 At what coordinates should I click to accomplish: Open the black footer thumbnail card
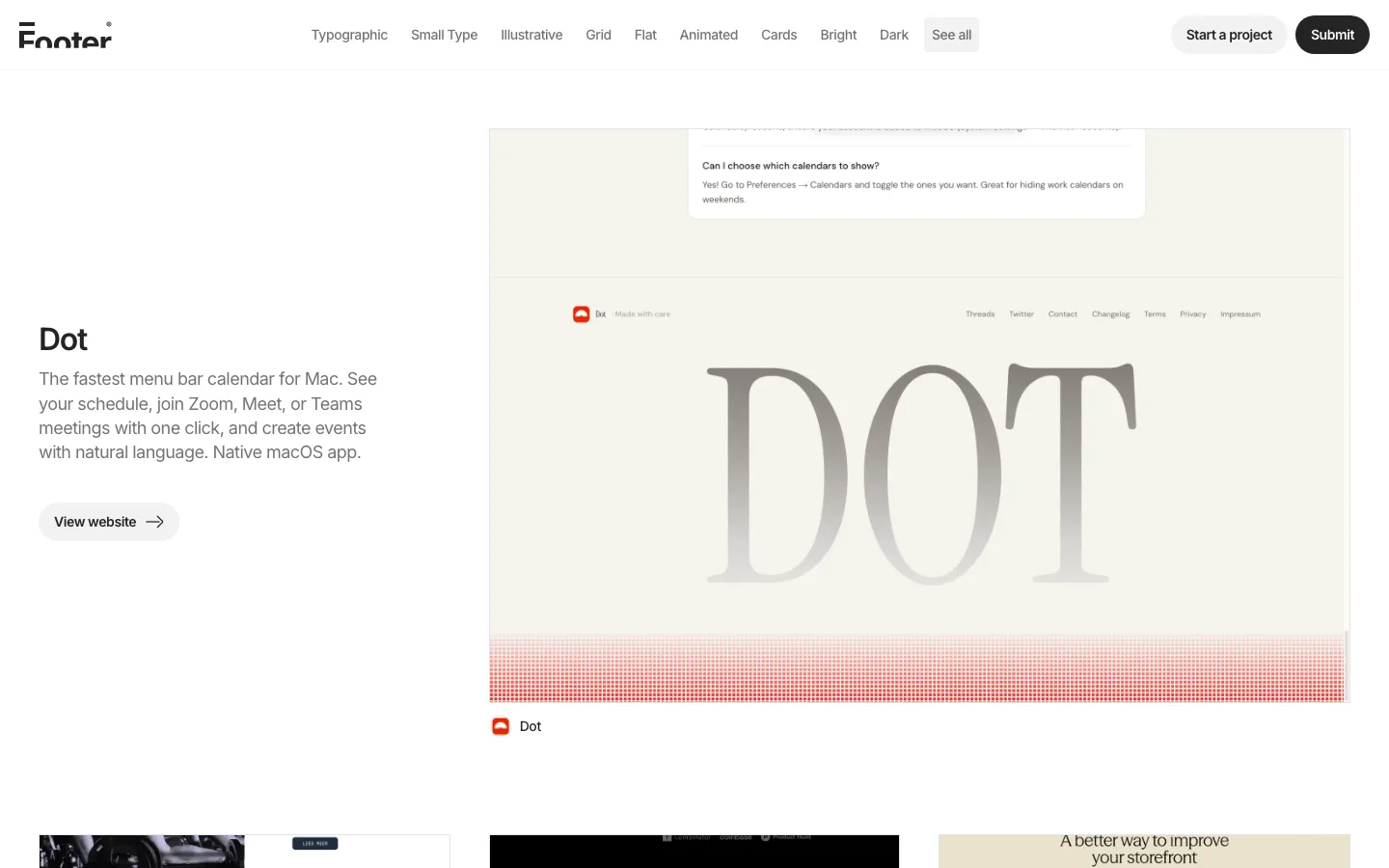click(x=694, y=852)
